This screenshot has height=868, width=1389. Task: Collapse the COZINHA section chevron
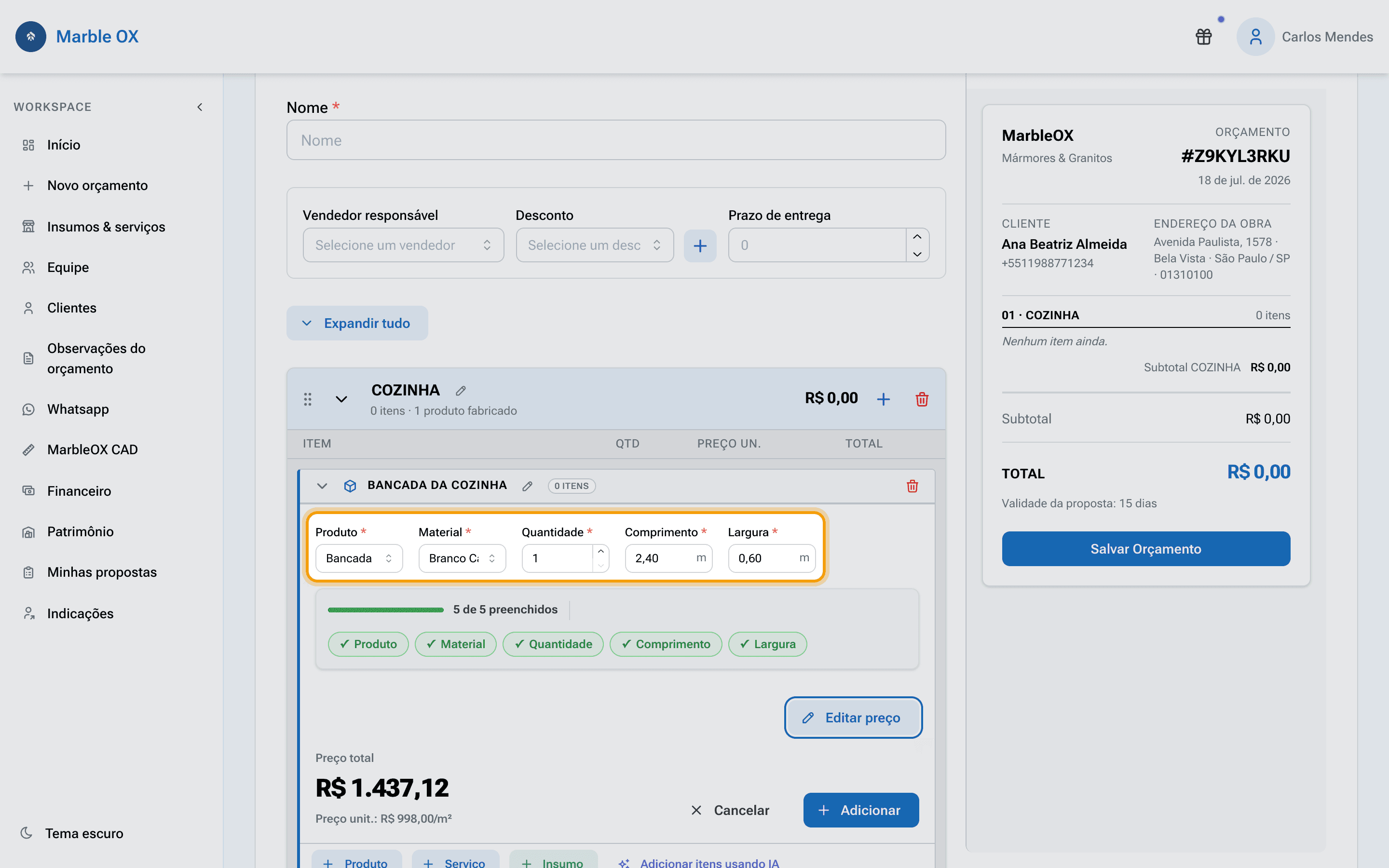click(x=341, y=399)
